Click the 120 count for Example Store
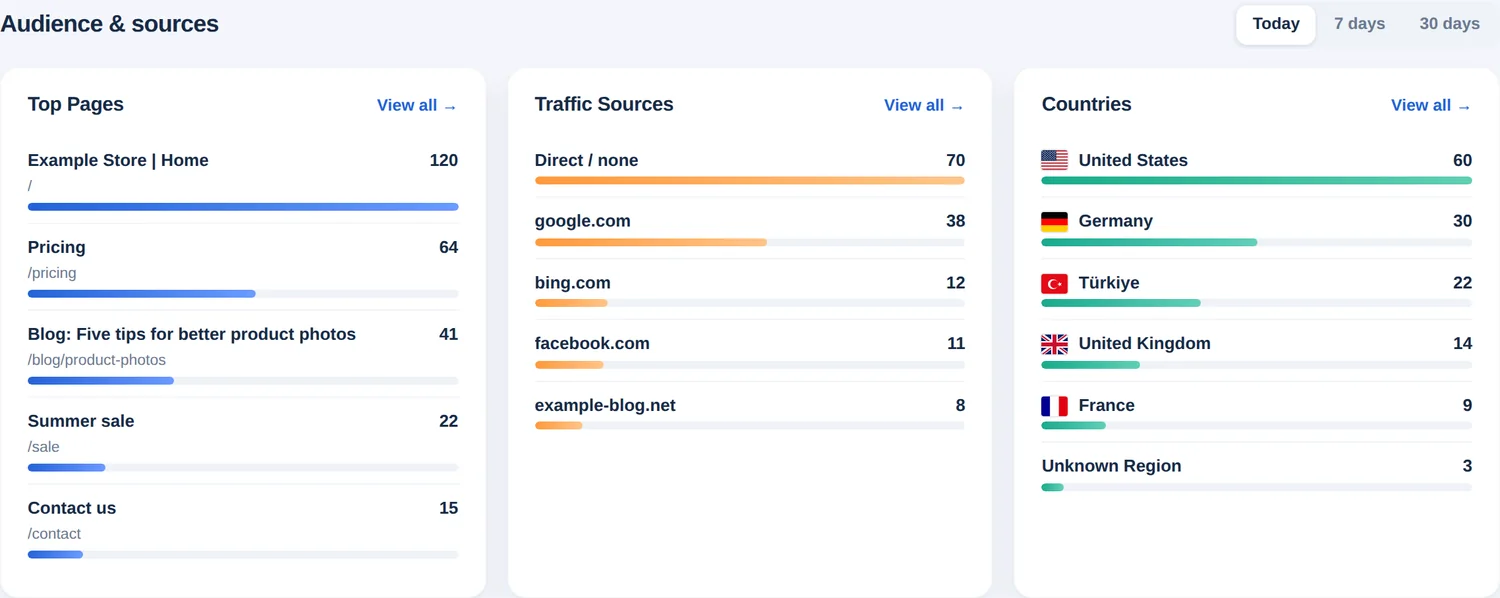 pos(444,160)
